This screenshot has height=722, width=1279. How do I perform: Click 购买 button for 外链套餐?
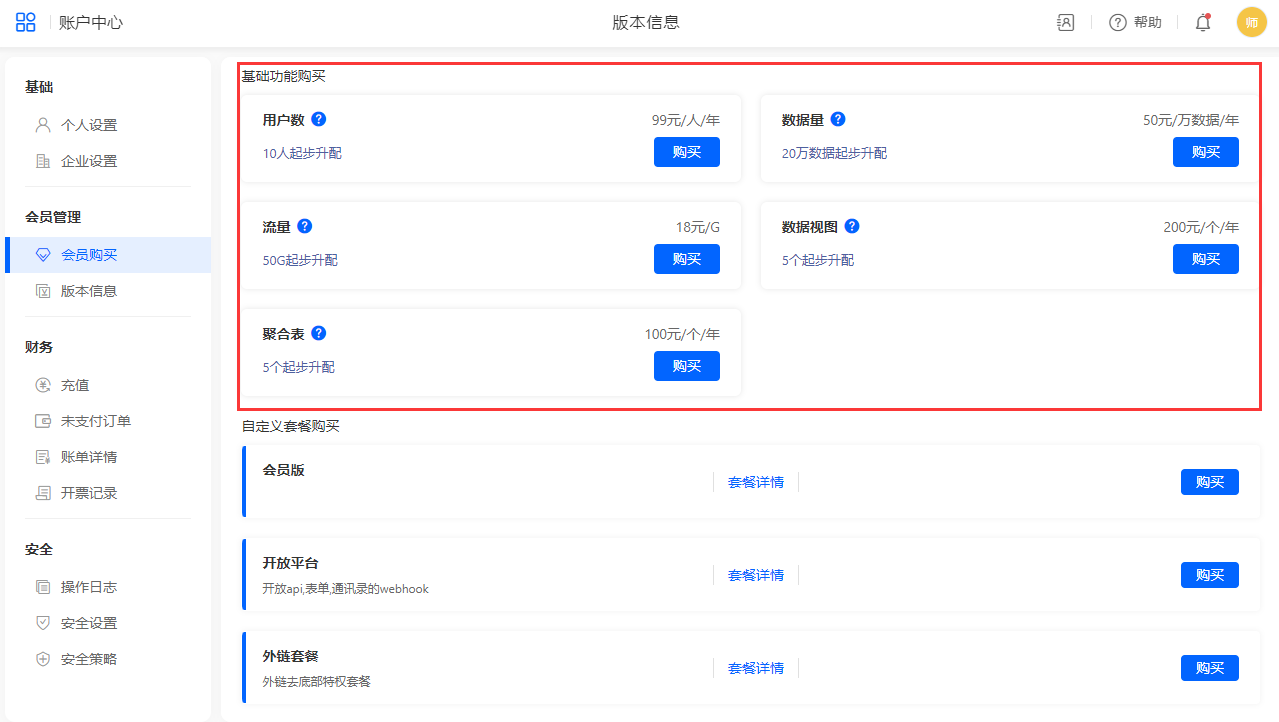click(x=1209, y=668)
